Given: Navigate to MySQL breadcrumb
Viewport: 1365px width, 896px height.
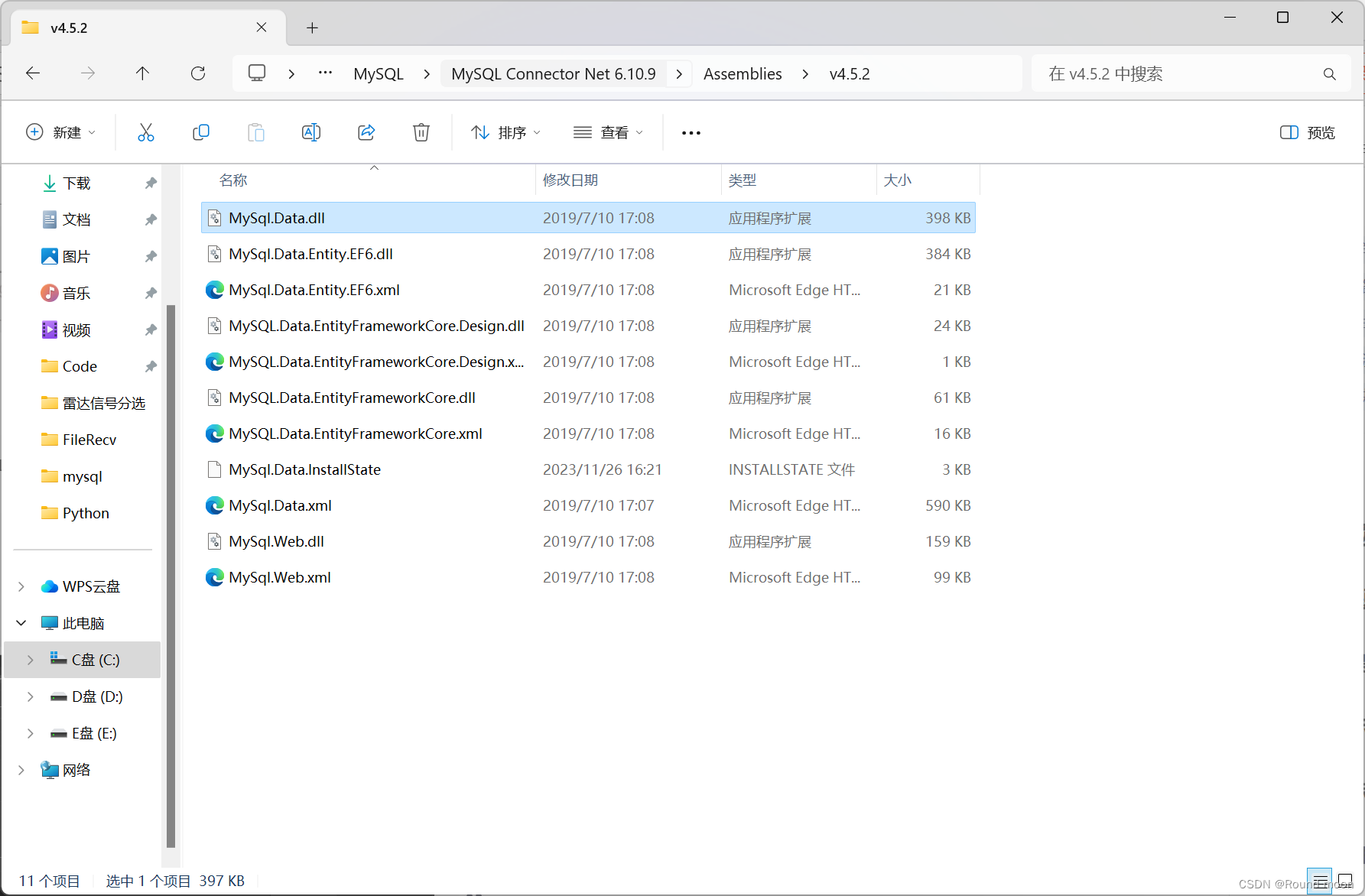Looking at the screenshot, I should coord(379,74).
